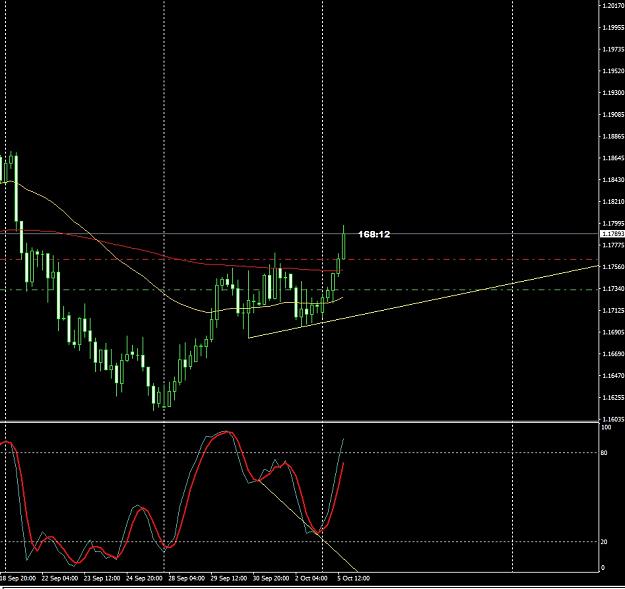Select price axis value 1.17560
The height and width of the screenshot is (589, 625).
613,267
